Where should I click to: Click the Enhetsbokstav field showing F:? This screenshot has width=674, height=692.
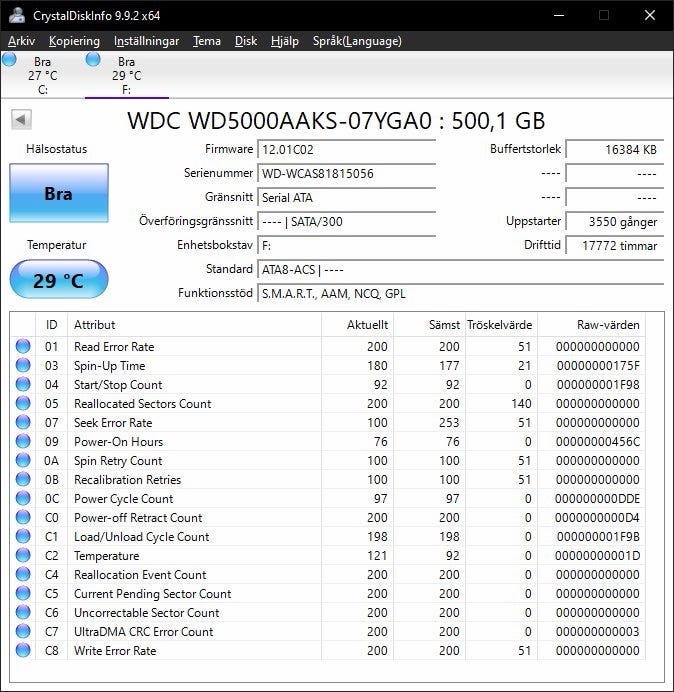[x=346, y=245]
